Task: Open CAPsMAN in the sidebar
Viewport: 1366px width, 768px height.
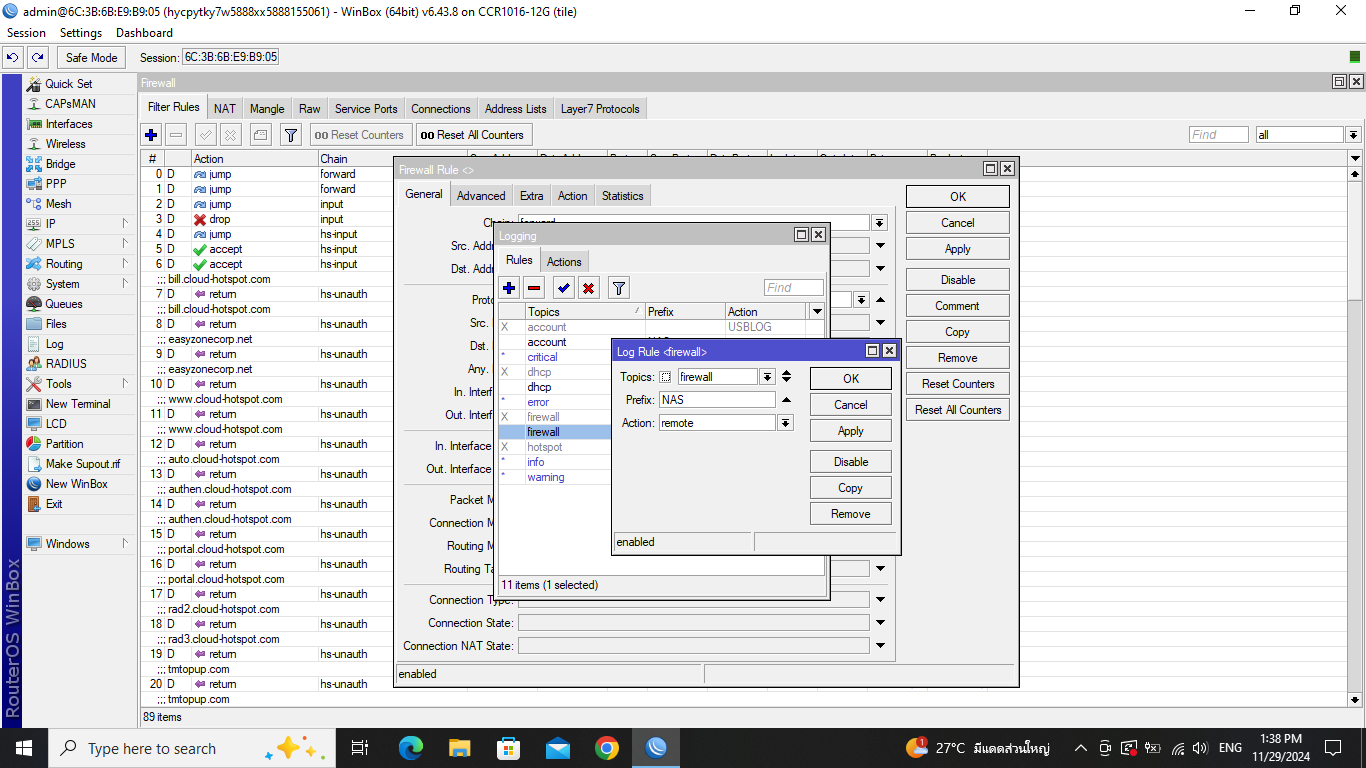Action: [70, 104]
